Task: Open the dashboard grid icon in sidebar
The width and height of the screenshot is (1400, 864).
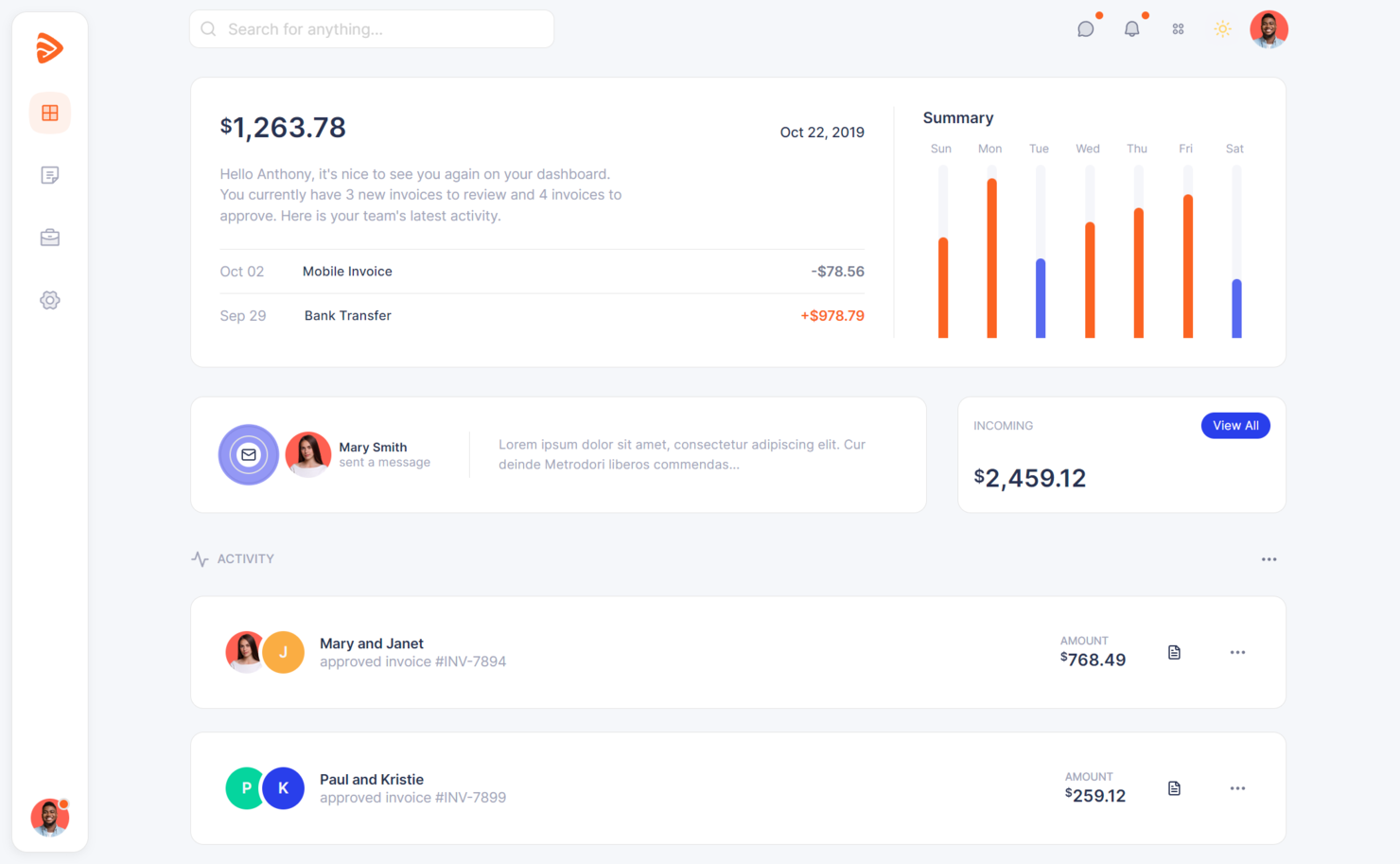Action: coord(49,113)
